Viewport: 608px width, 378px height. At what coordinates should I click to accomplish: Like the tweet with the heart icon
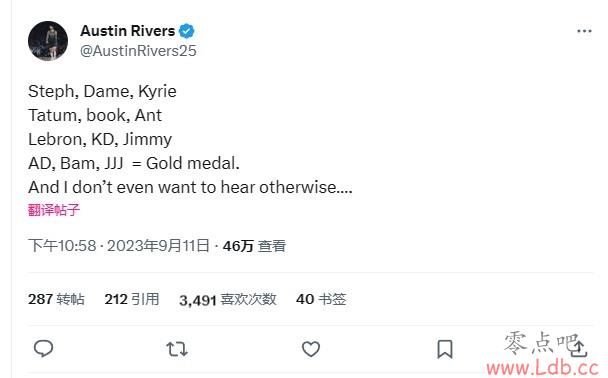click(x=311, y=349)
